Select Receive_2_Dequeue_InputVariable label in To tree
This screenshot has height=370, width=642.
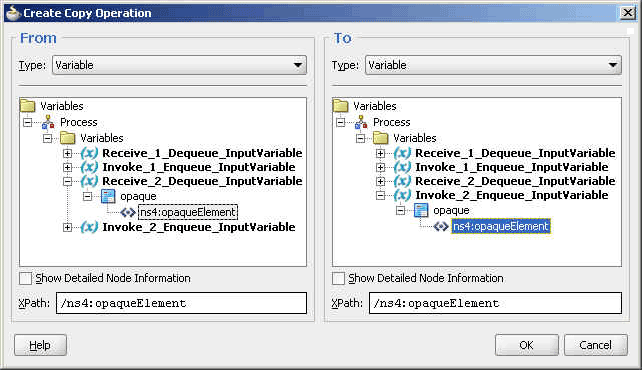tap(515, 181)
